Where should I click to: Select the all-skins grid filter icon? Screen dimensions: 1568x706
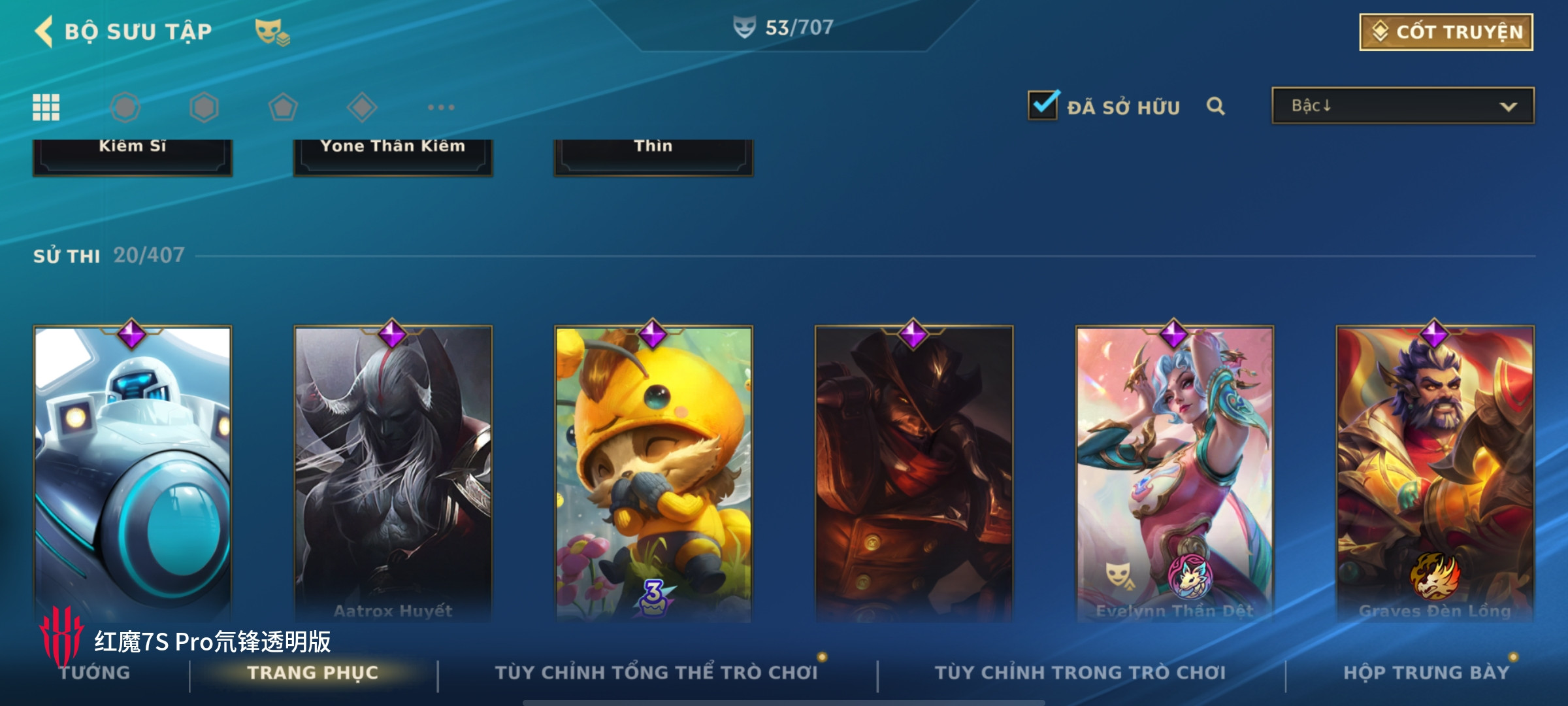point(46,107)
